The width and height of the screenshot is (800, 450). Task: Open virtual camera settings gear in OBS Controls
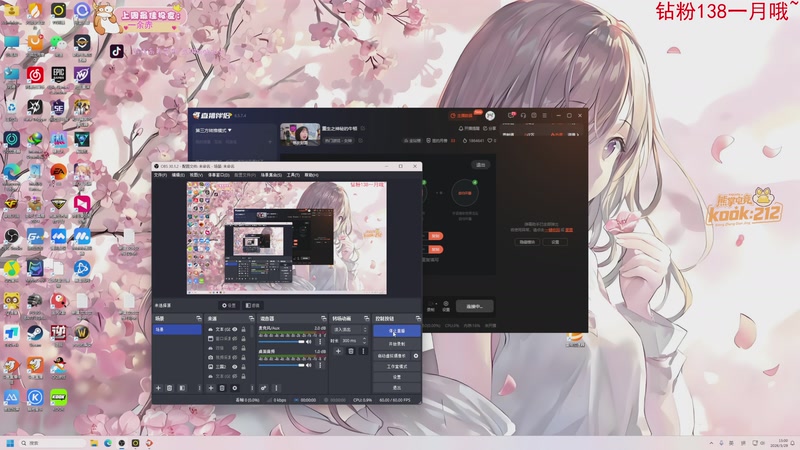click(415, 356)
